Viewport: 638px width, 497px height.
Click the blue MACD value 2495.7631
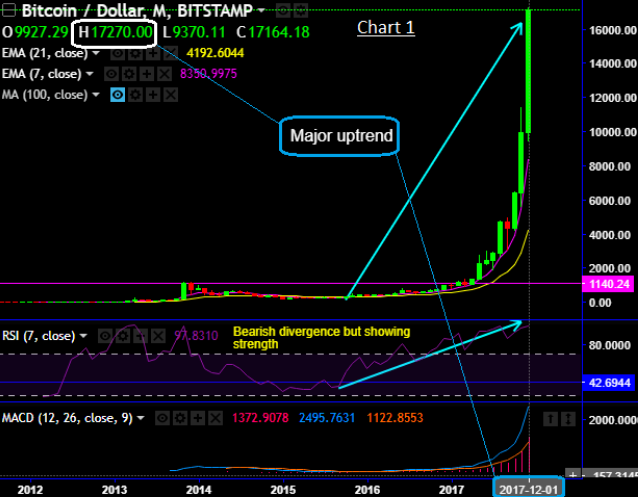[327, 418]
